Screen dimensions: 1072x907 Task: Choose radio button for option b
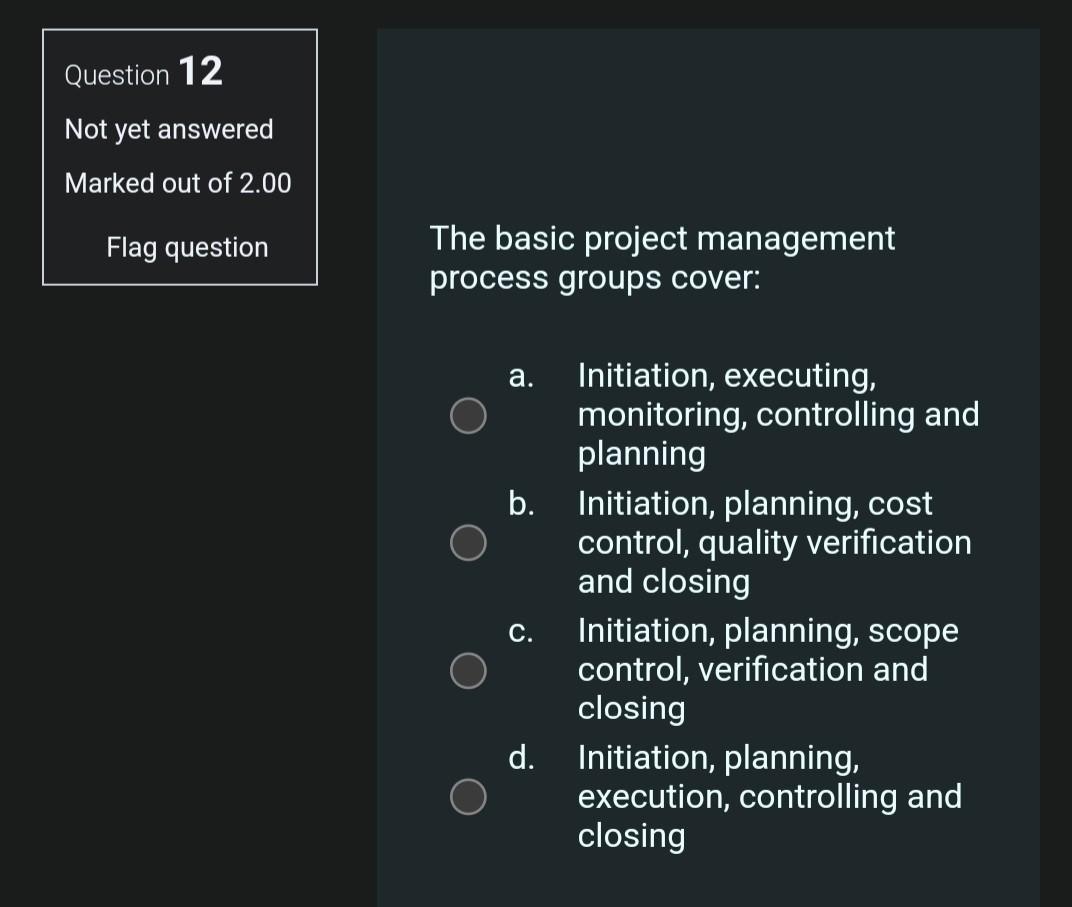[x=468, y=542]
